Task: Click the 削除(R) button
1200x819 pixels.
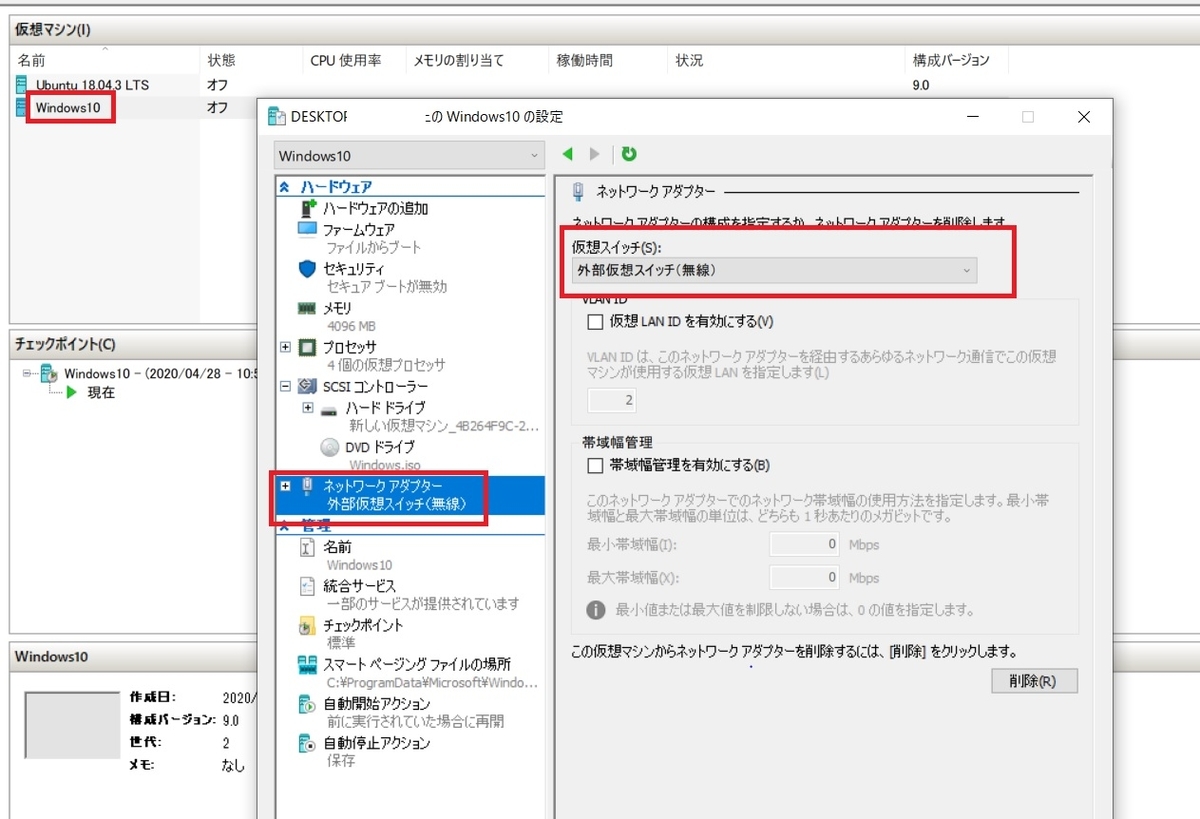Action: point(1034,681)
